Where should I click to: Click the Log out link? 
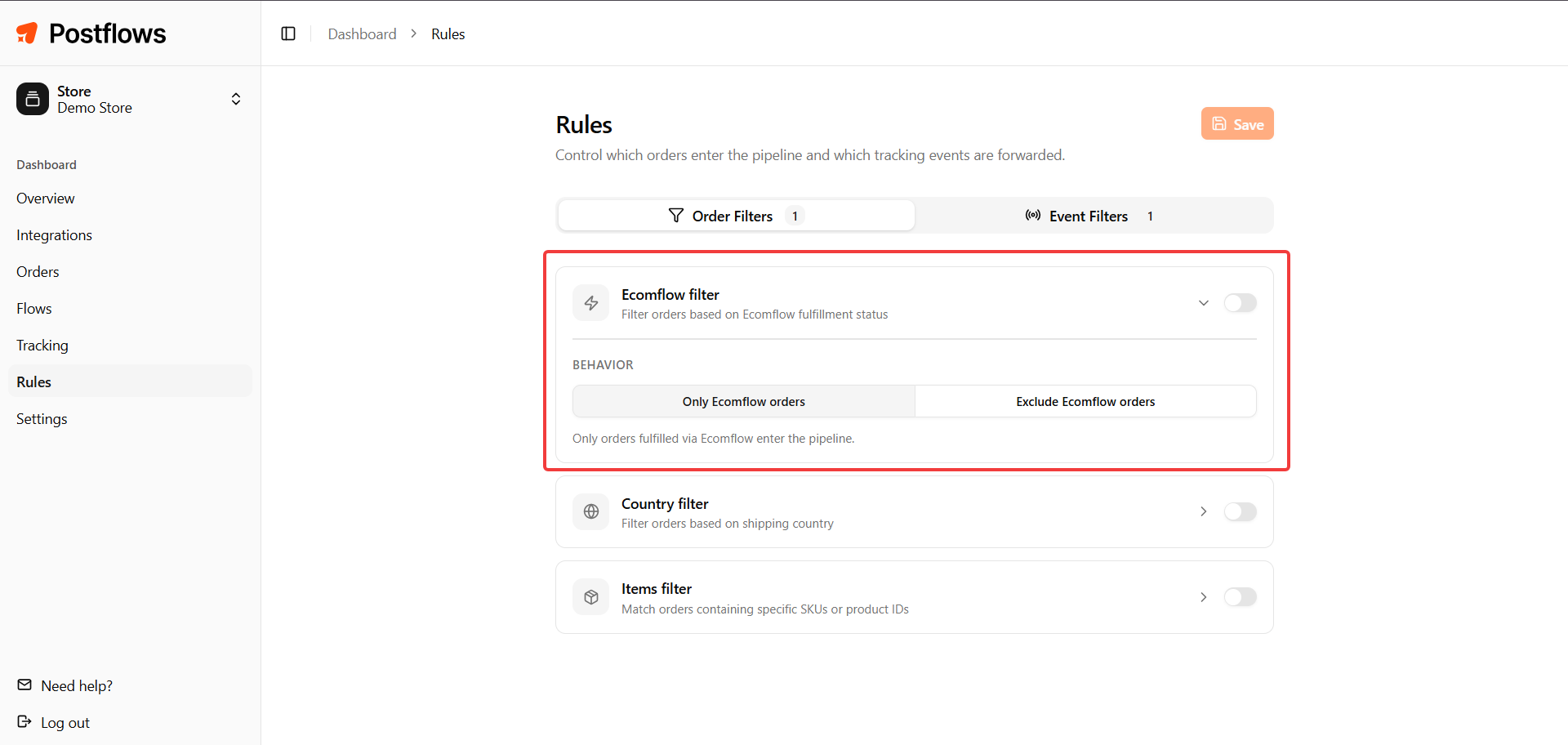65,723
